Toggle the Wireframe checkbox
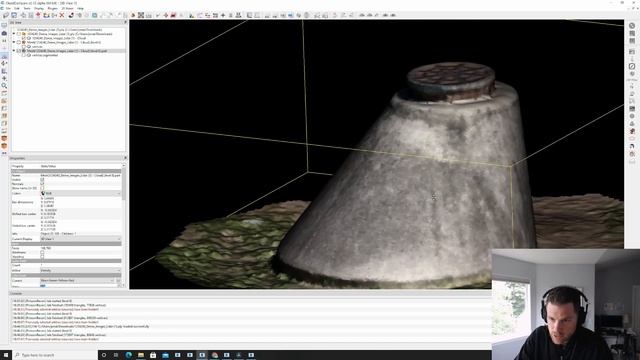640x360 pixels. (42, 253)
